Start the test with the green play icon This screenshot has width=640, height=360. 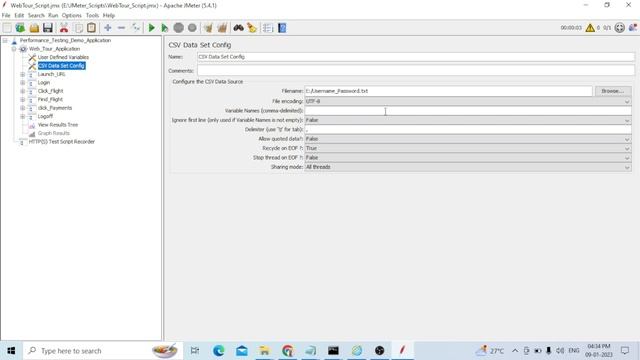tap(151, 28)
